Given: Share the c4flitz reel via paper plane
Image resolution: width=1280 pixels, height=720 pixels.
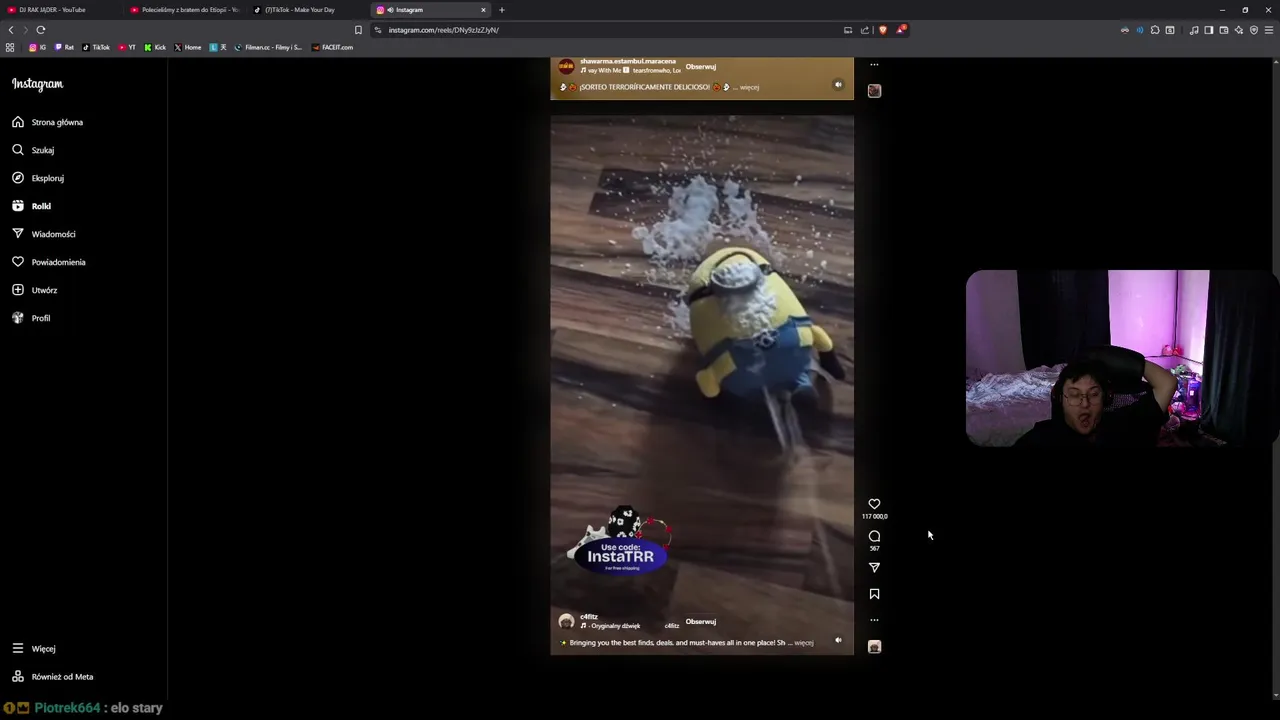Looking at the screenshot, I should click(x=874, y=567).
